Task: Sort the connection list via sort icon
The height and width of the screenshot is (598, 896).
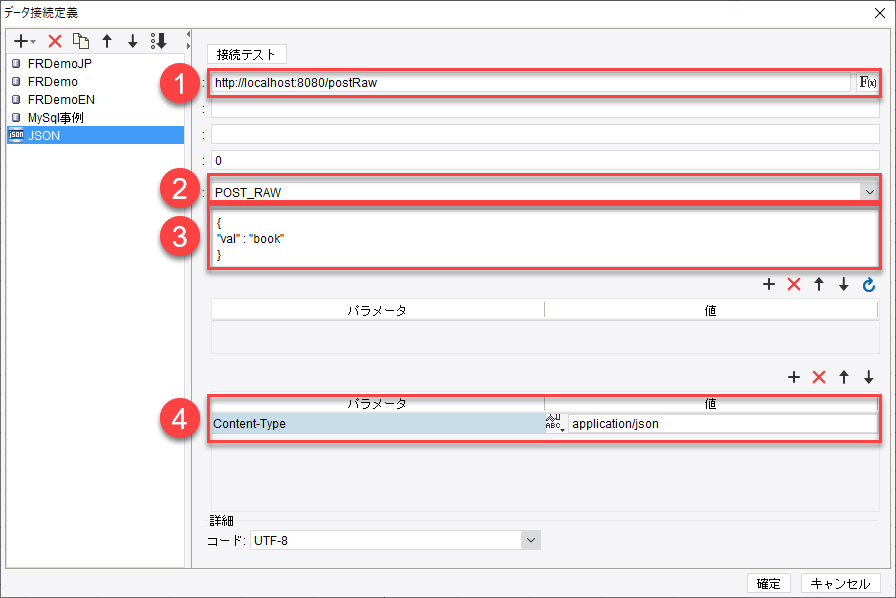Action: point(158,42)
